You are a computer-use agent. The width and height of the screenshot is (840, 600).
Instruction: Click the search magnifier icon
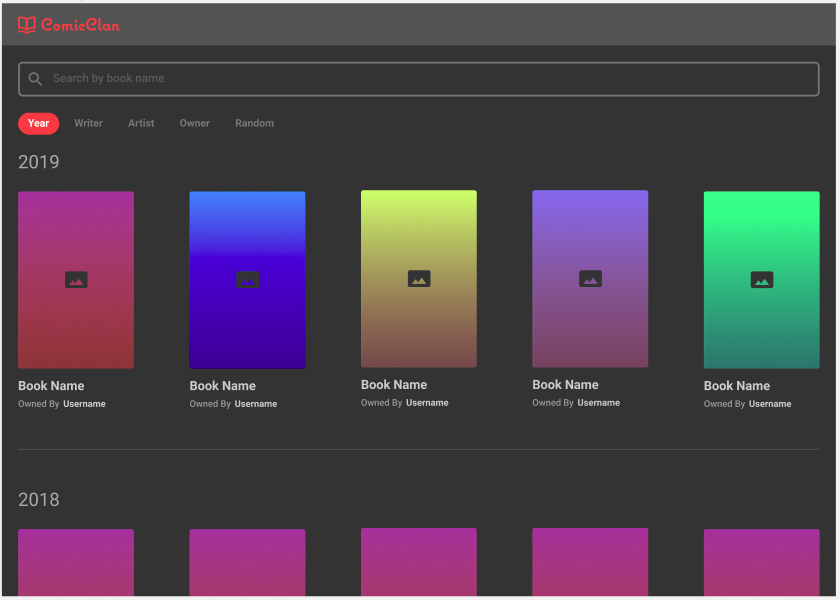tap(35, 79)
